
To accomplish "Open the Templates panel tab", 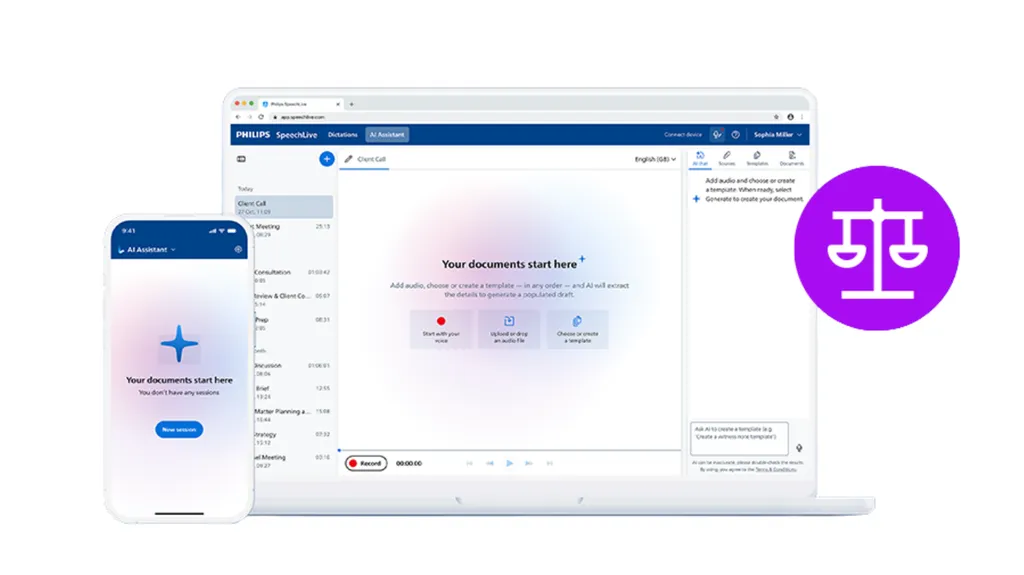I will point(757,159).
